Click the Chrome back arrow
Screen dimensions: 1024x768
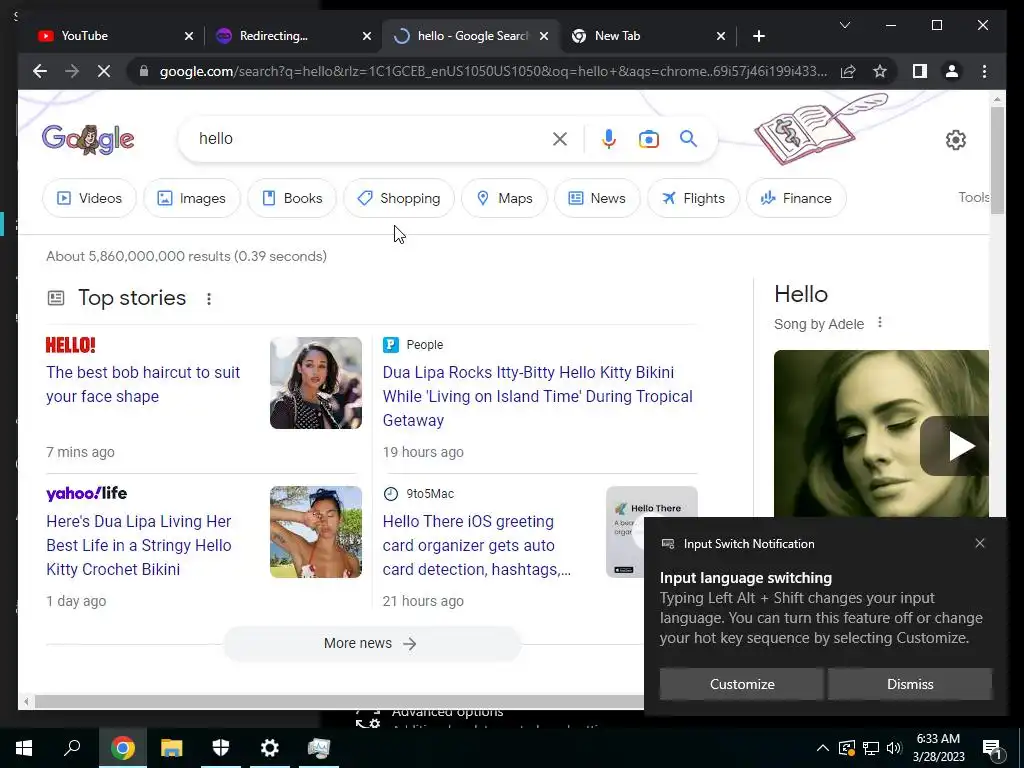point(40,71)
